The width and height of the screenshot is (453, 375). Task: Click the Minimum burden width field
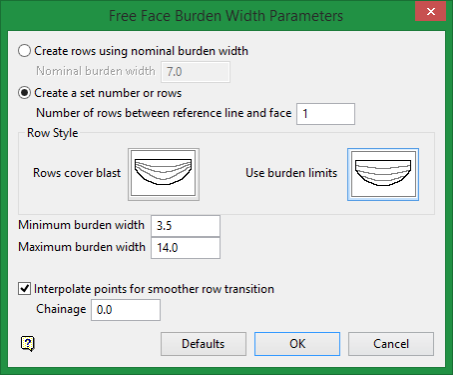186,226
